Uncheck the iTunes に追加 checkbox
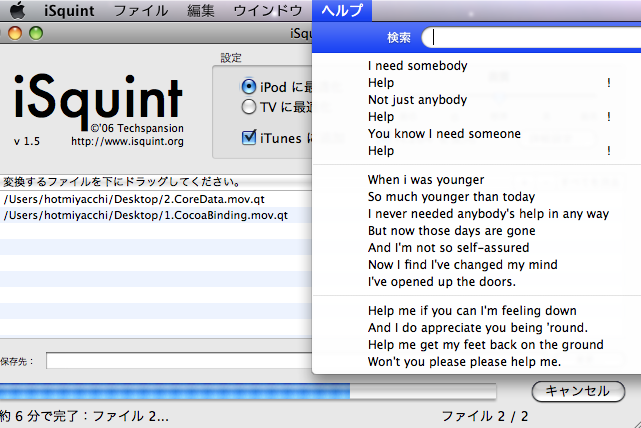 249,138
